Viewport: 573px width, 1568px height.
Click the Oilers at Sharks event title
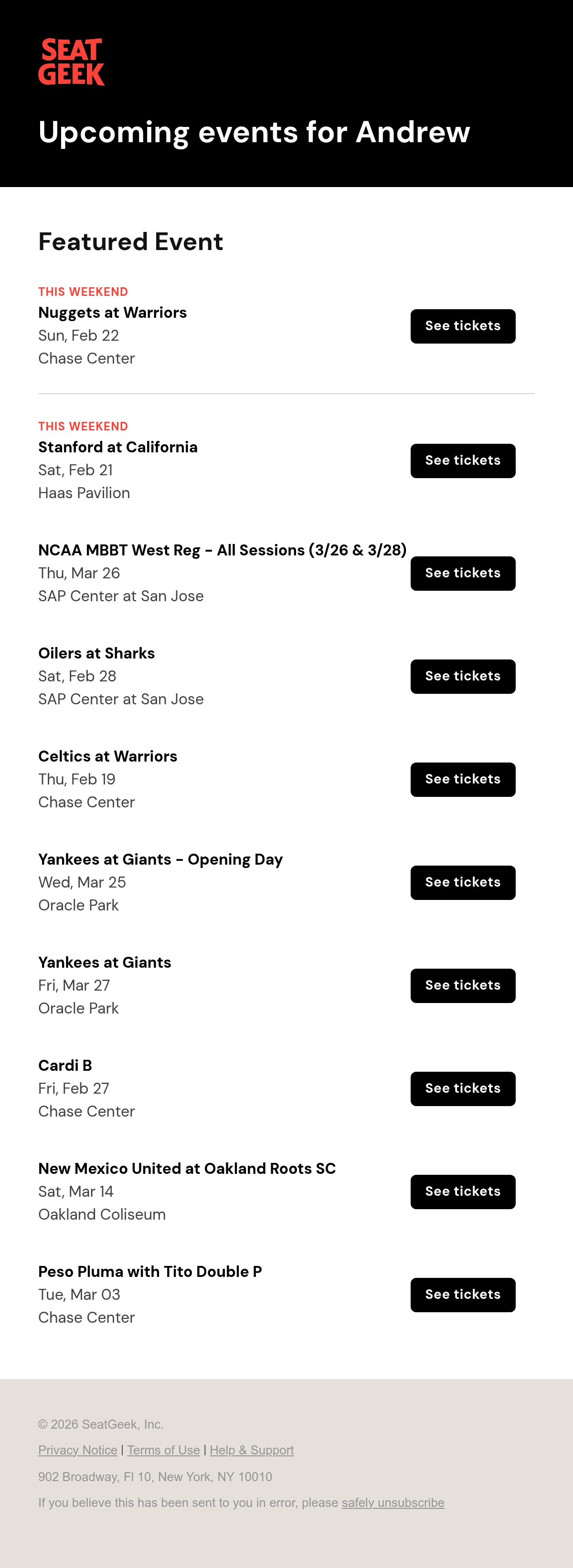(x=96, y=653)
